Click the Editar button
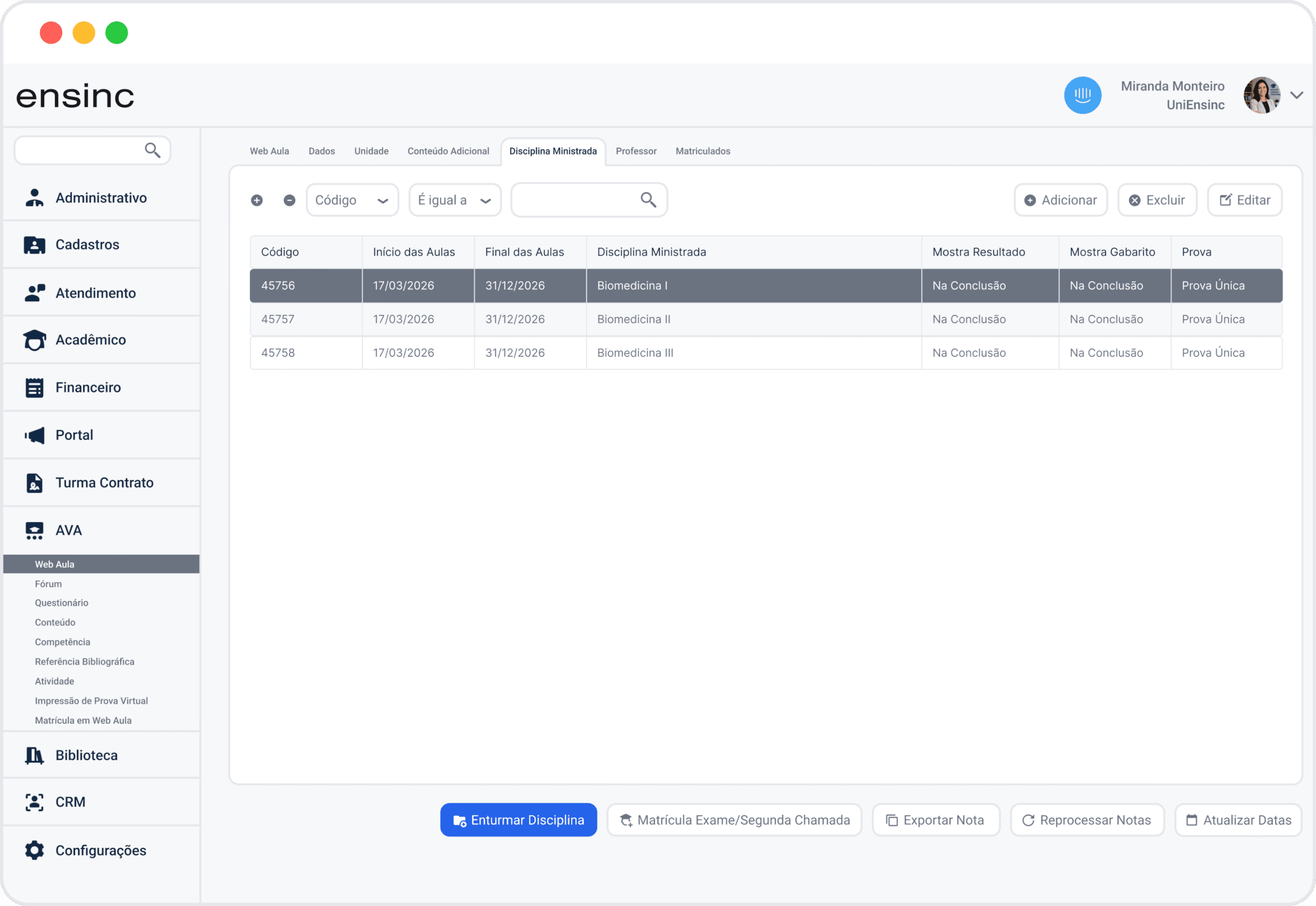The height and width of the screenshot is (906, 1316). 1245,200
